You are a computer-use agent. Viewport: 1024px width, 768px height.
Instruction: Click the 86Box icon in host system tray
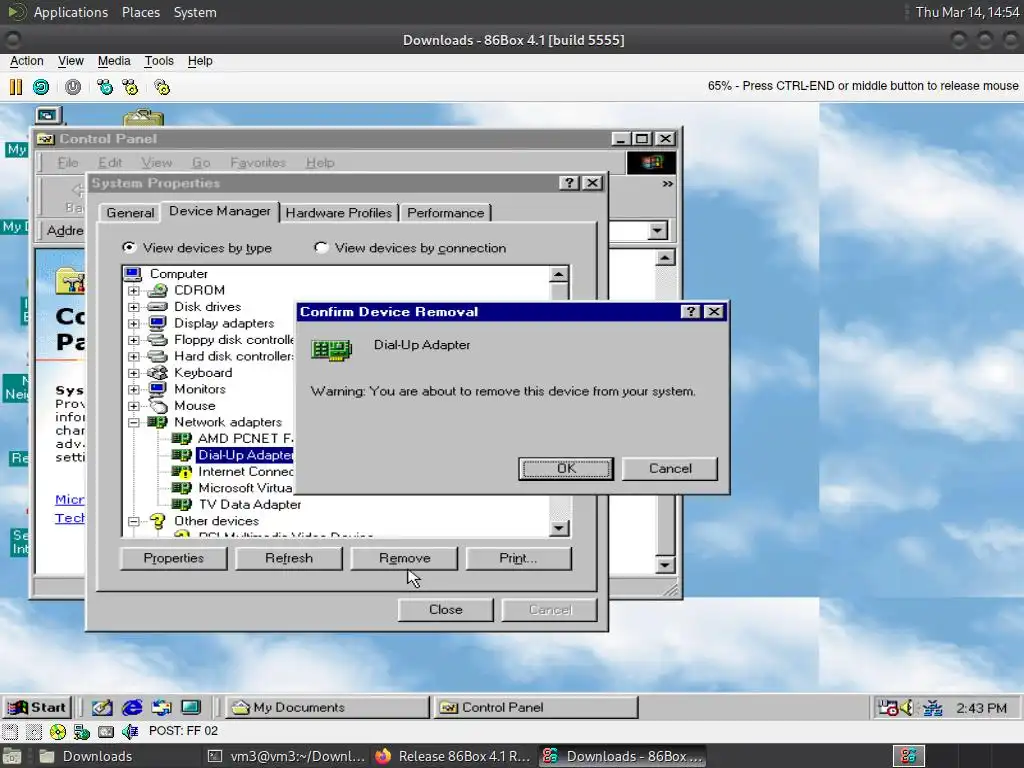pyautogui.click(x=908, y=756)
